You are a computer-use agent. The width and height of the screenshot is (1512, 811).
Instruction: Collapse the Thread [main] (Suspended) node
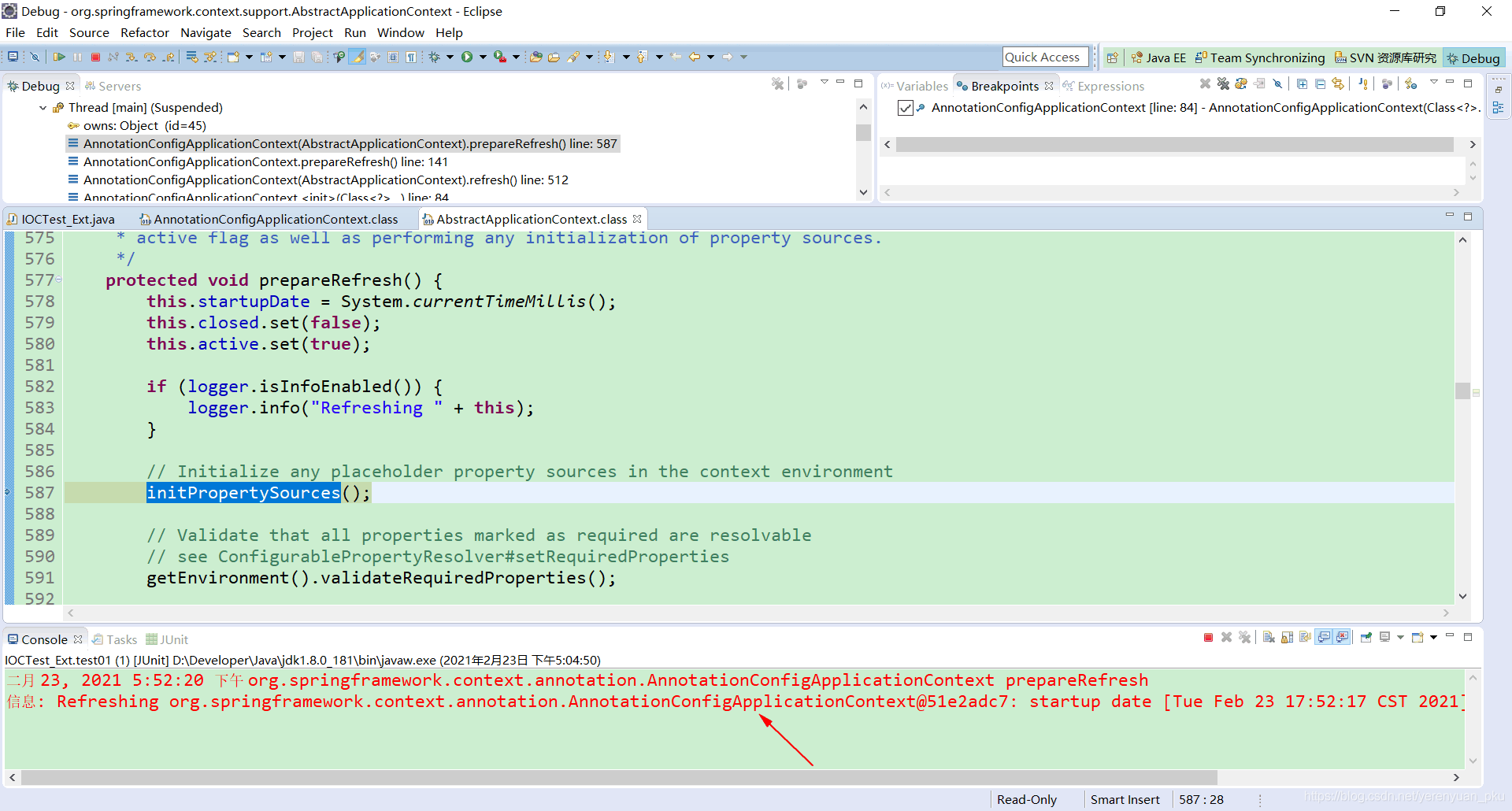pos(43,108)
